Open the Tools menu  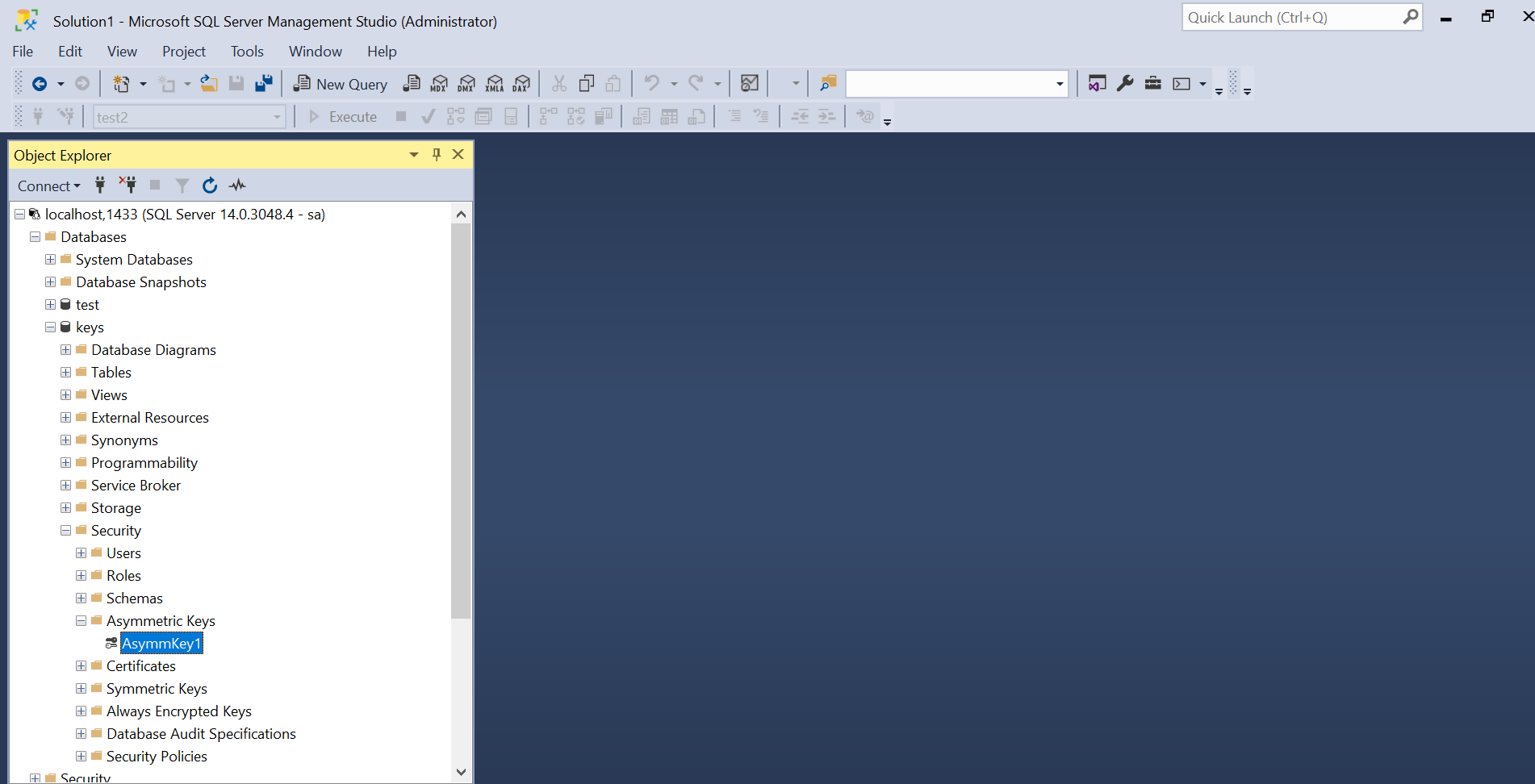click(x=247, y=52)
